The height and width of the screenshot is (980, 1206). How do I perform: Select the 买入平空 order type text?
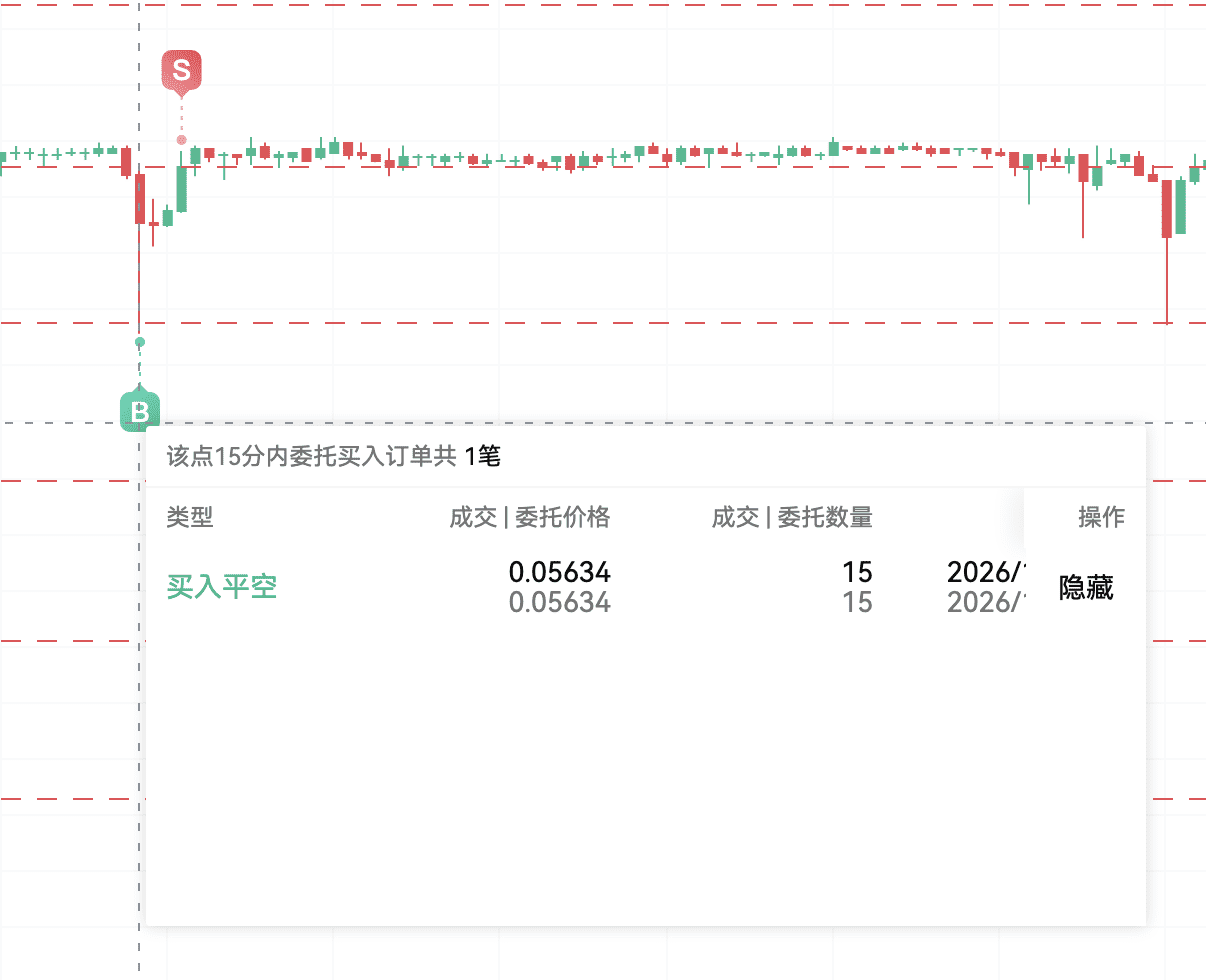(x=222, y=587)
